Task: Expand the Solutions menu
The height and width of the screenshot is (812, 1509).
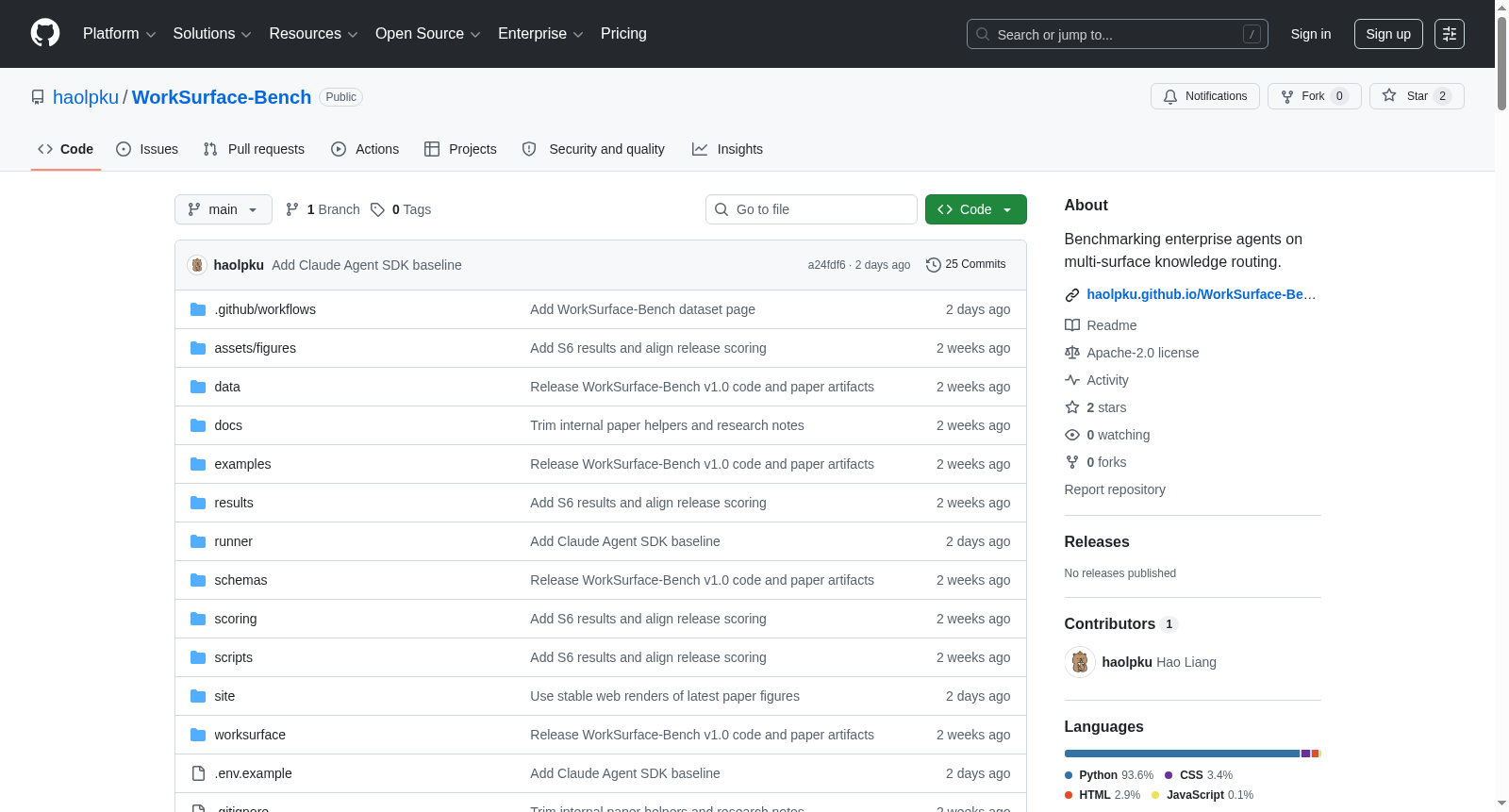Action: coord(212,34)
